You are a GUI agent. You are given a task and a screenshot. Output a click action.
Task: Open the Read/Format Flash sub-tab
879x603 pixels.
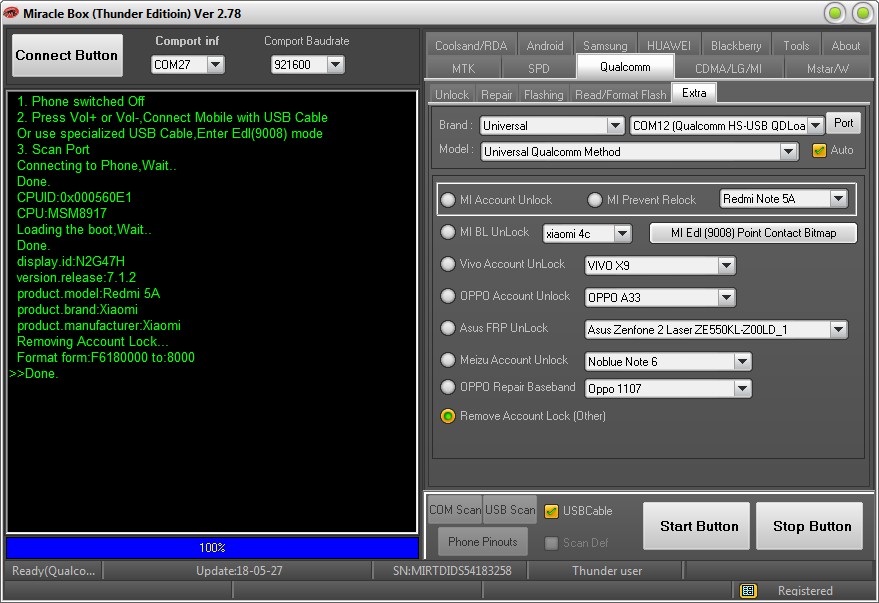[x=621, y=95]
